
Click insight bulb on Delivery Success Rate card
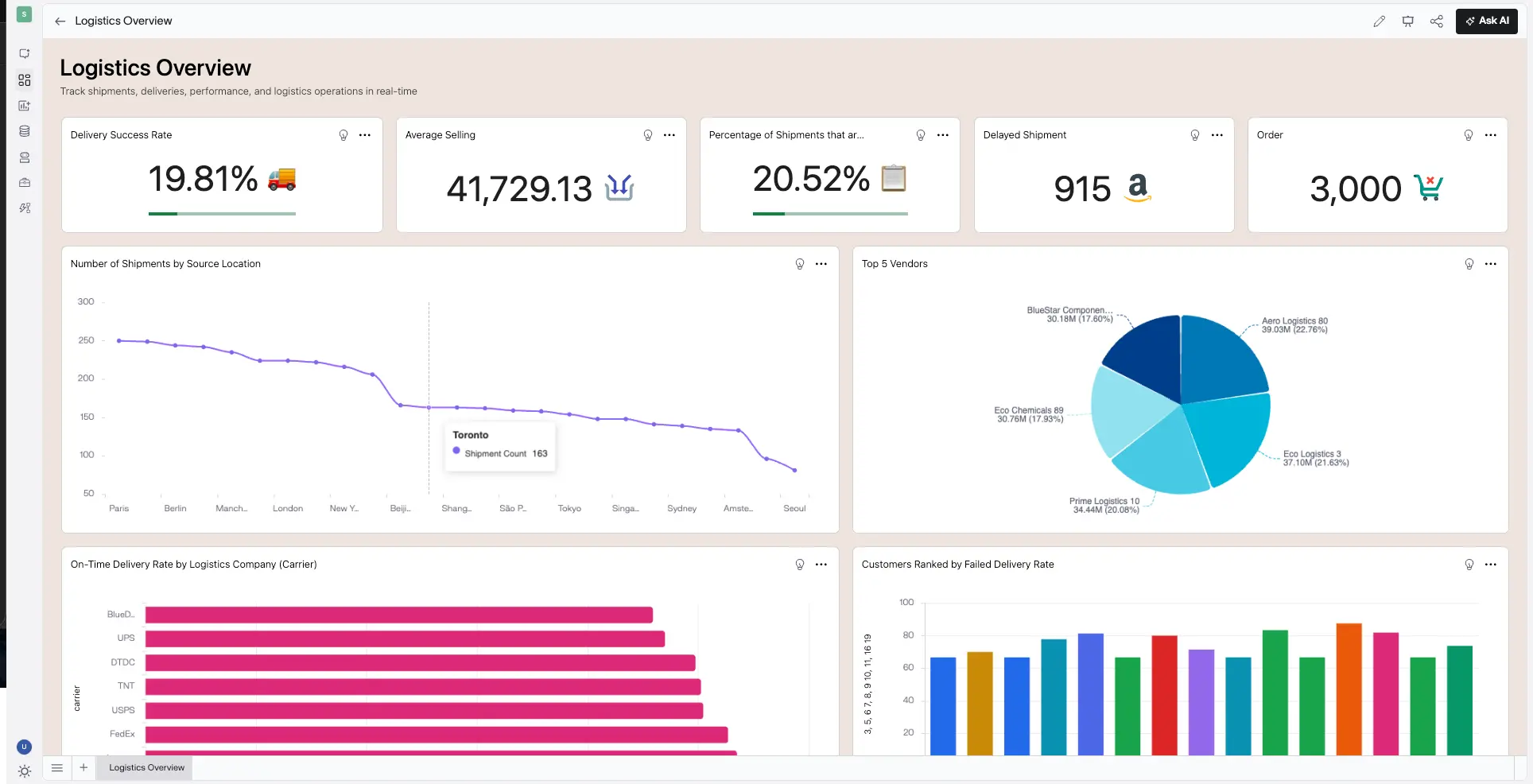(343, 135)
